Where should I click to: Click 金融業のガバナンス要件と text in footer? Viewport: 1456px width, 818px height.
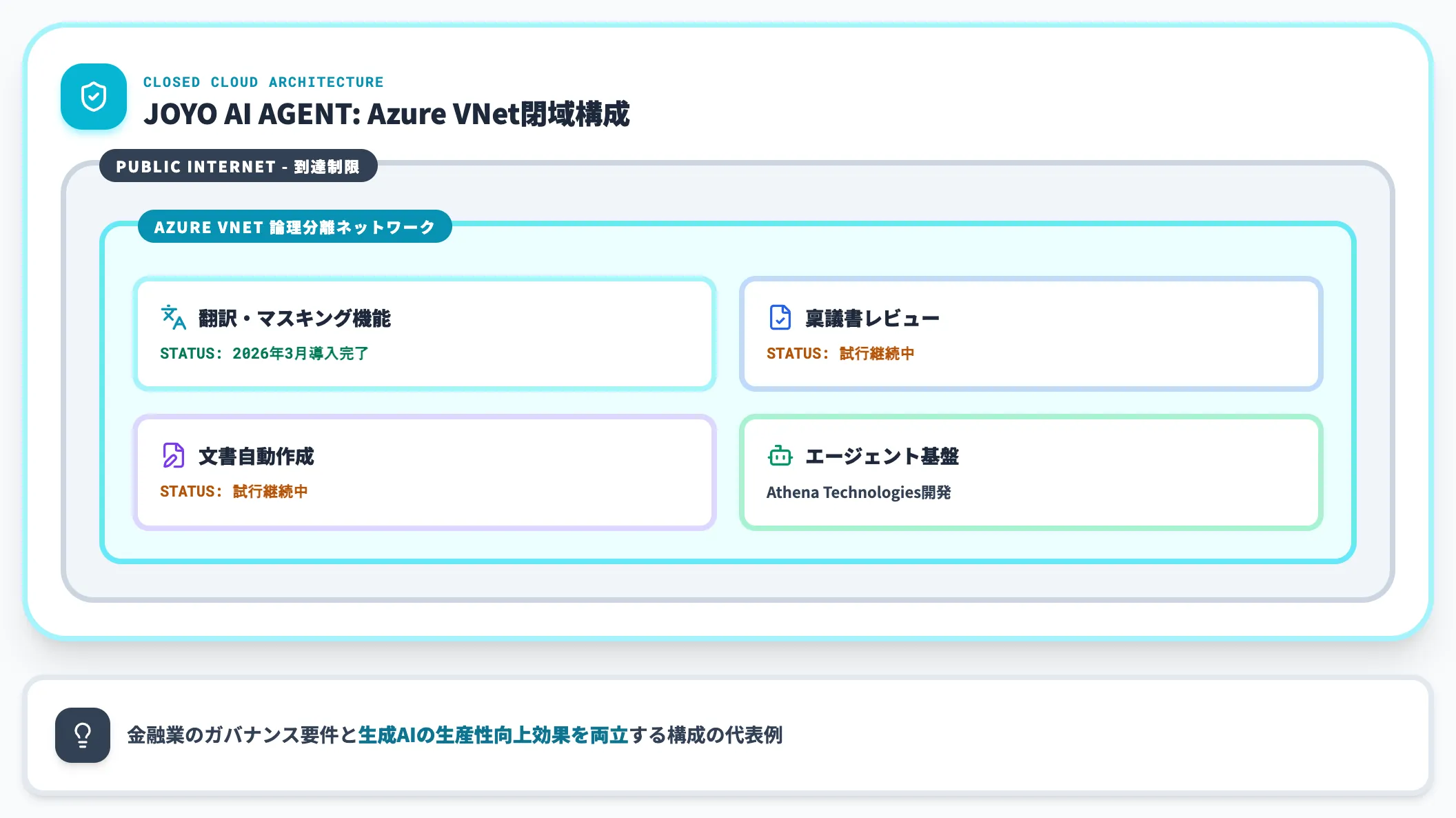coord(243,735)
